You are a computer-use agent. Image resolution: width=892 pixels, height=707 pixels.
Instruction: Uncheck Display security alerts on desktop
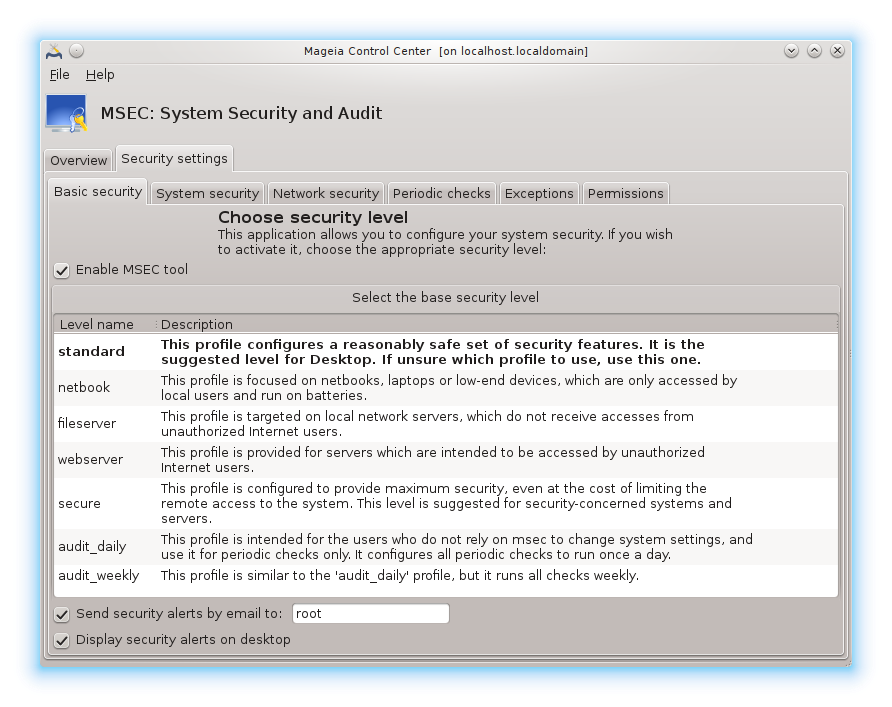[x=62, y=640]
